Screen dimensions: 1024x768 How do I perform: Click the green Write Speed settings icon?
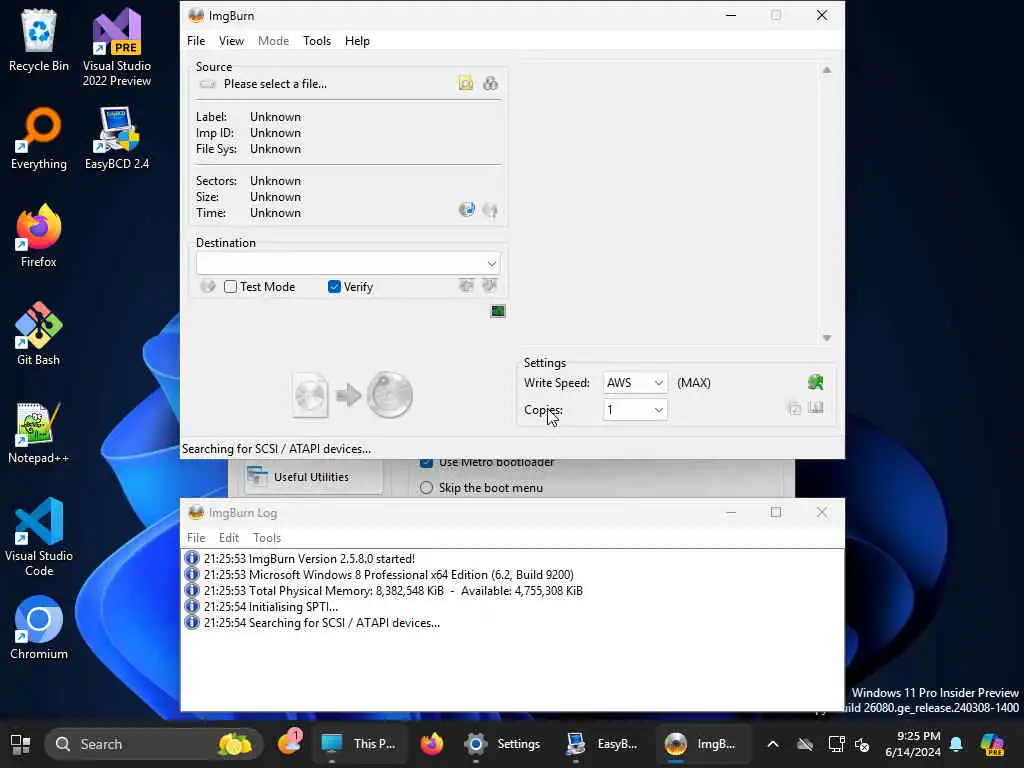click(x=815, y=382)
